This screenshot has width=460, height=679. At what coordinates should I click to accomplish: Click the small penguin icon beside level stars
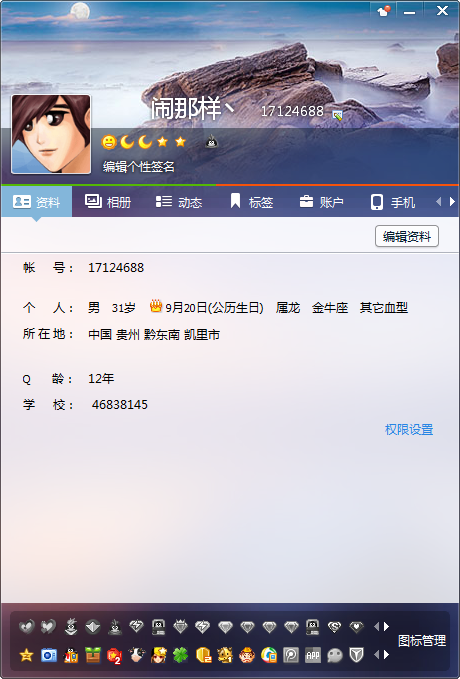tap(211, 142)
